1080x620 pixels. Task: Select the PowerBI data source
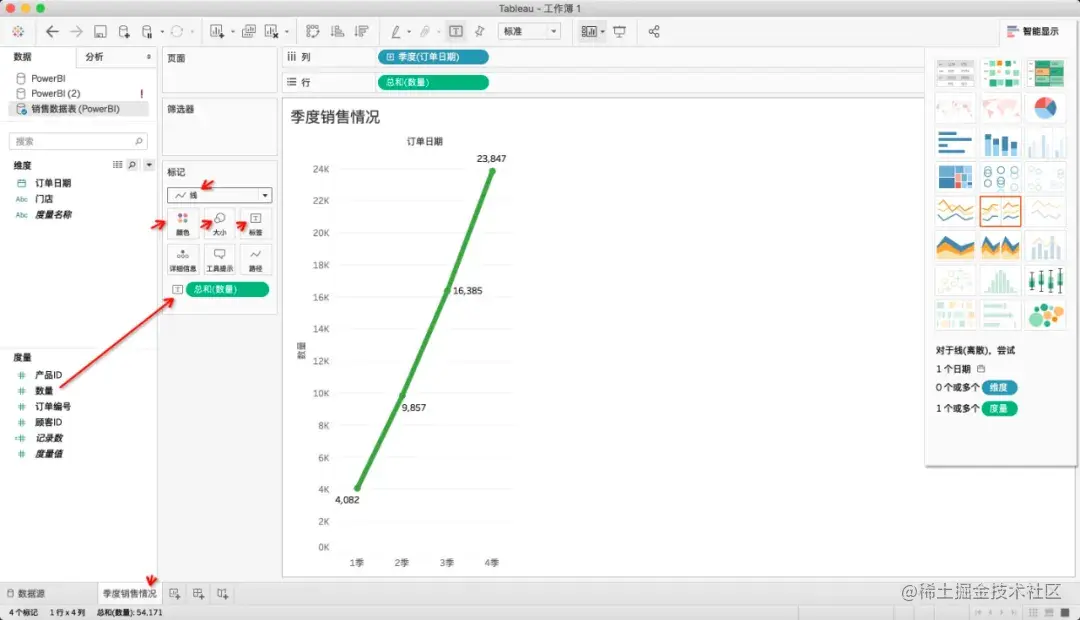[x=48, y=79]
